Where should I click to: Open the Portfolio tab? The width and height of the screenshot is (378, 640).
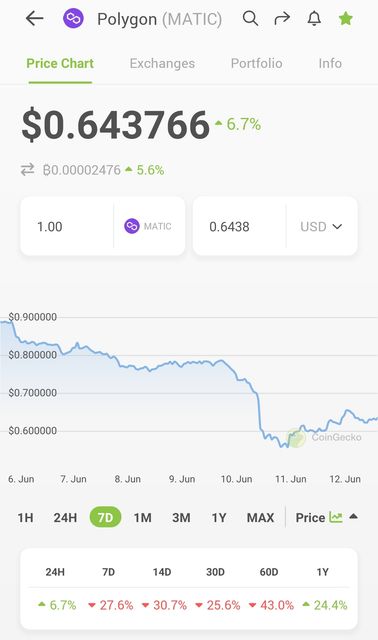(256, 63)
